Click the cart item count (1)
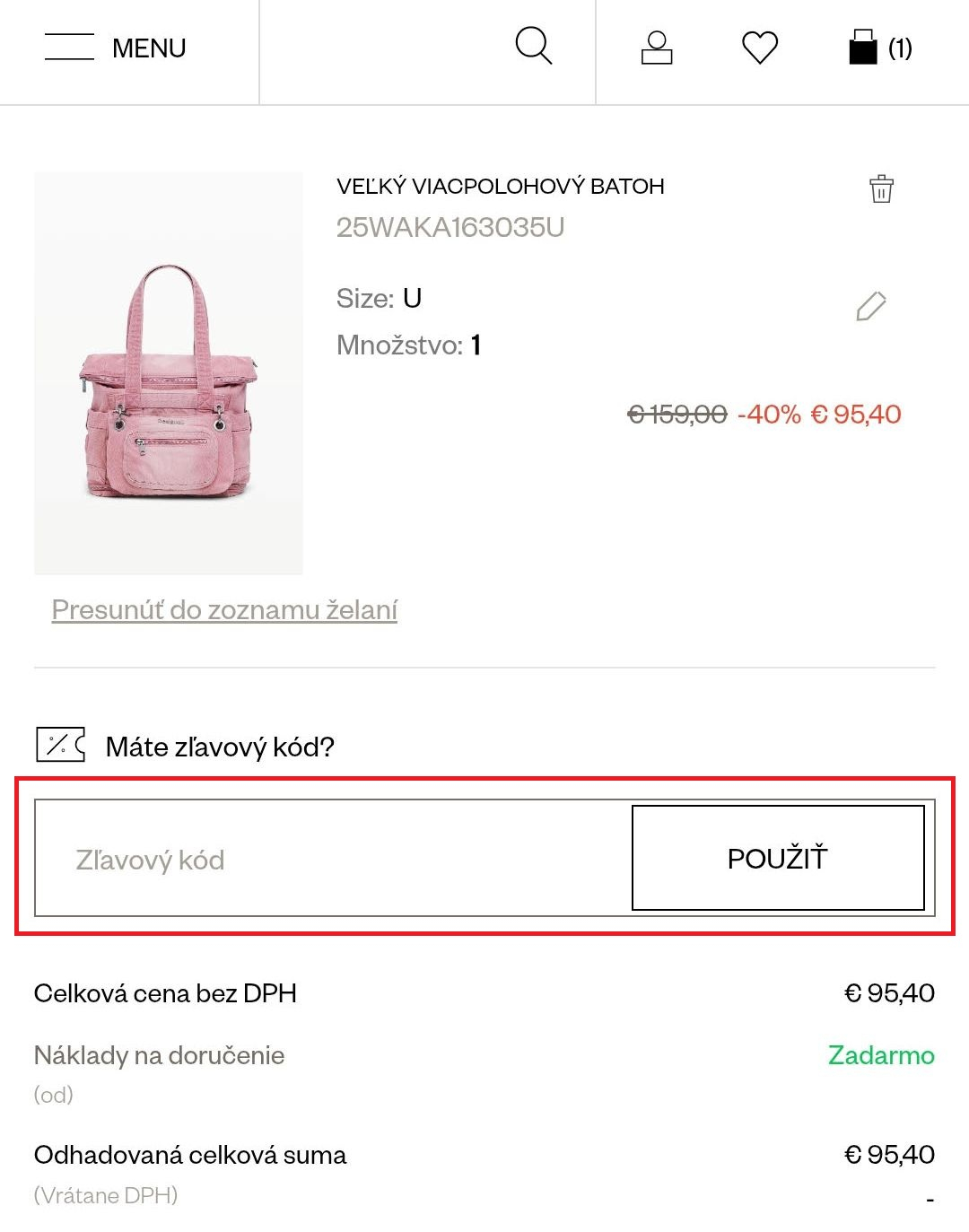This screenshot has width=969, height=1232. [x=901, y=49]
